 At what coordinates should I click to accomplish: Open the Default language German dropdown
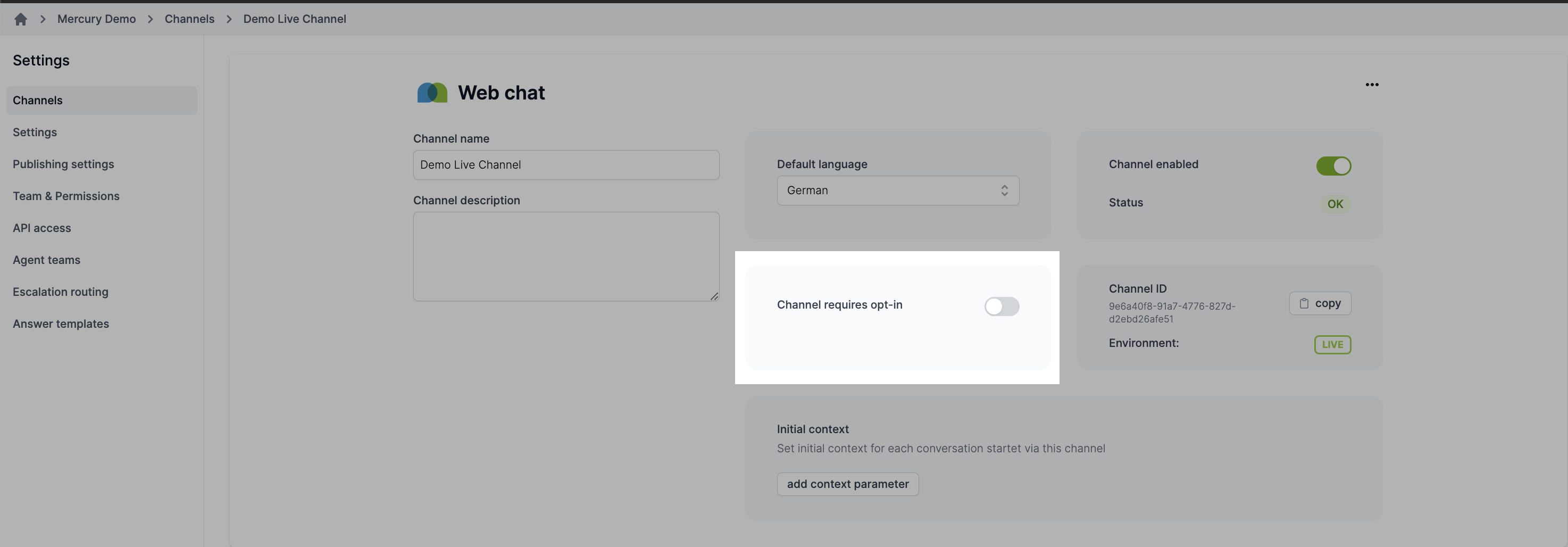[x=898, y=190]
